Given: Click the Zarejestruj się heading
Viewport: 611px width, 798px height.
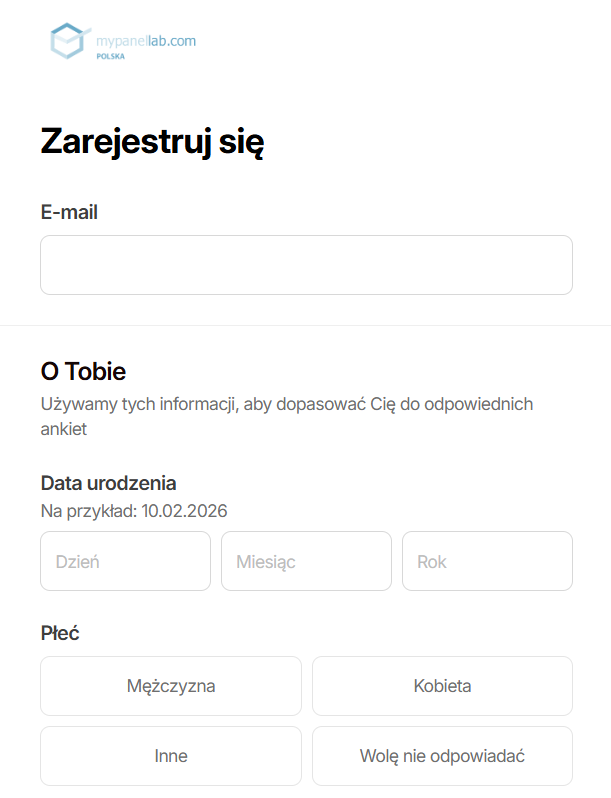Looking at the screenshot, I should click(x=152, y=143).
